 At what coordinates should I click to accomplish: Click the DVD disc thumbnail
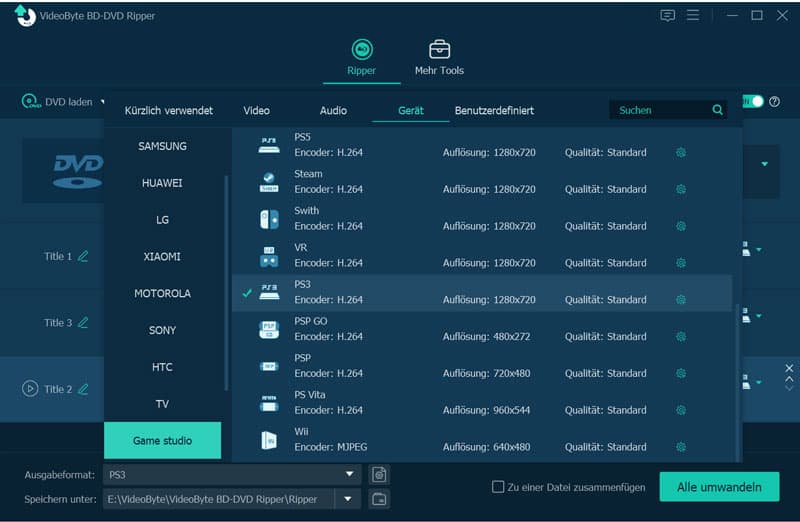click(78, 171)
